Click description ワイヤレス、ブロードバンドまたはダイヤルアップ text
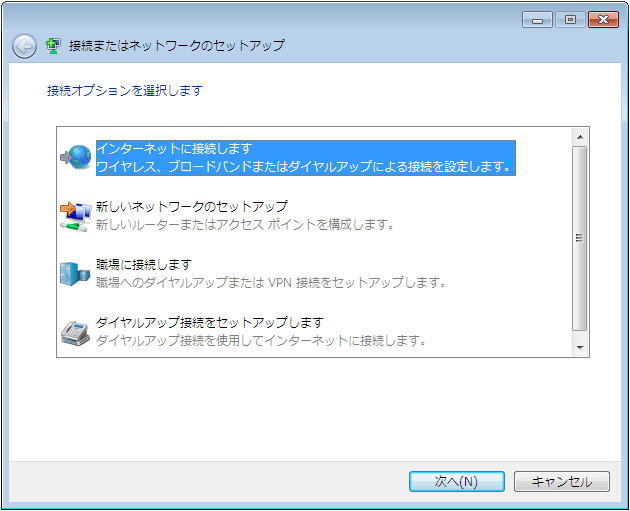Image resolution: width=630 pixels, height=511 pixels. pyautogui.click(x=304, y=166)
